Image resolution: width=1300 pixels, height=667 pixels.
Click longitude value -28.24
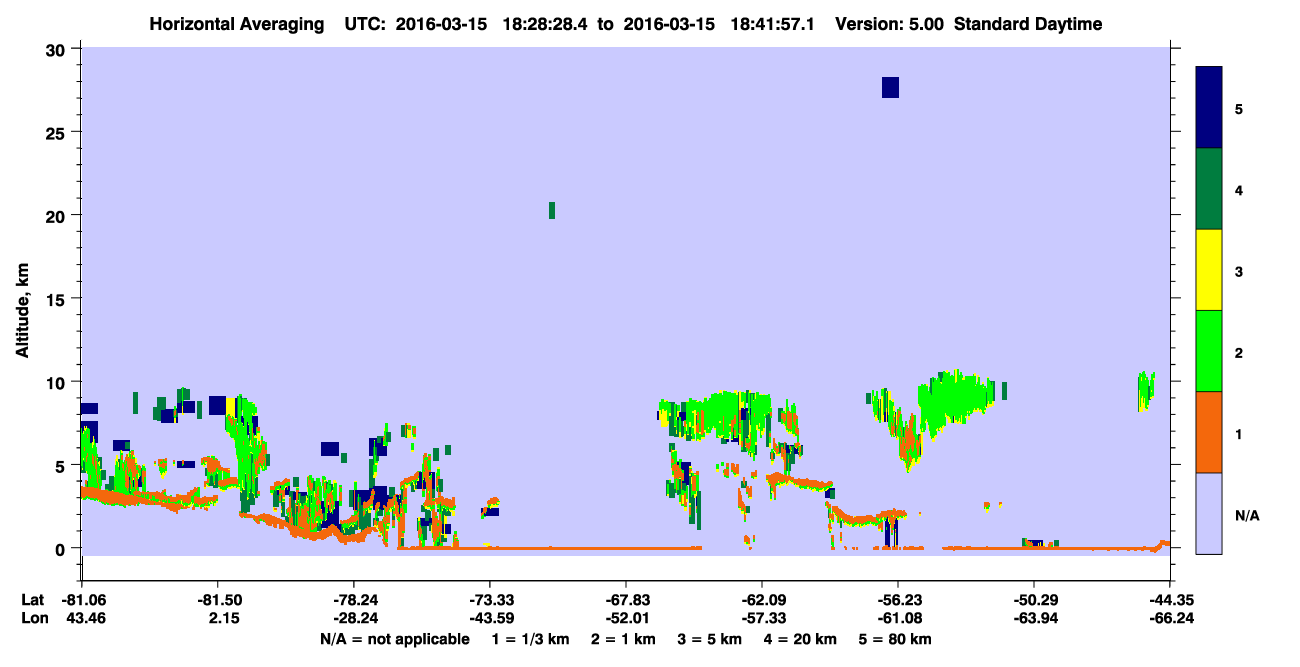click(354, 618)
